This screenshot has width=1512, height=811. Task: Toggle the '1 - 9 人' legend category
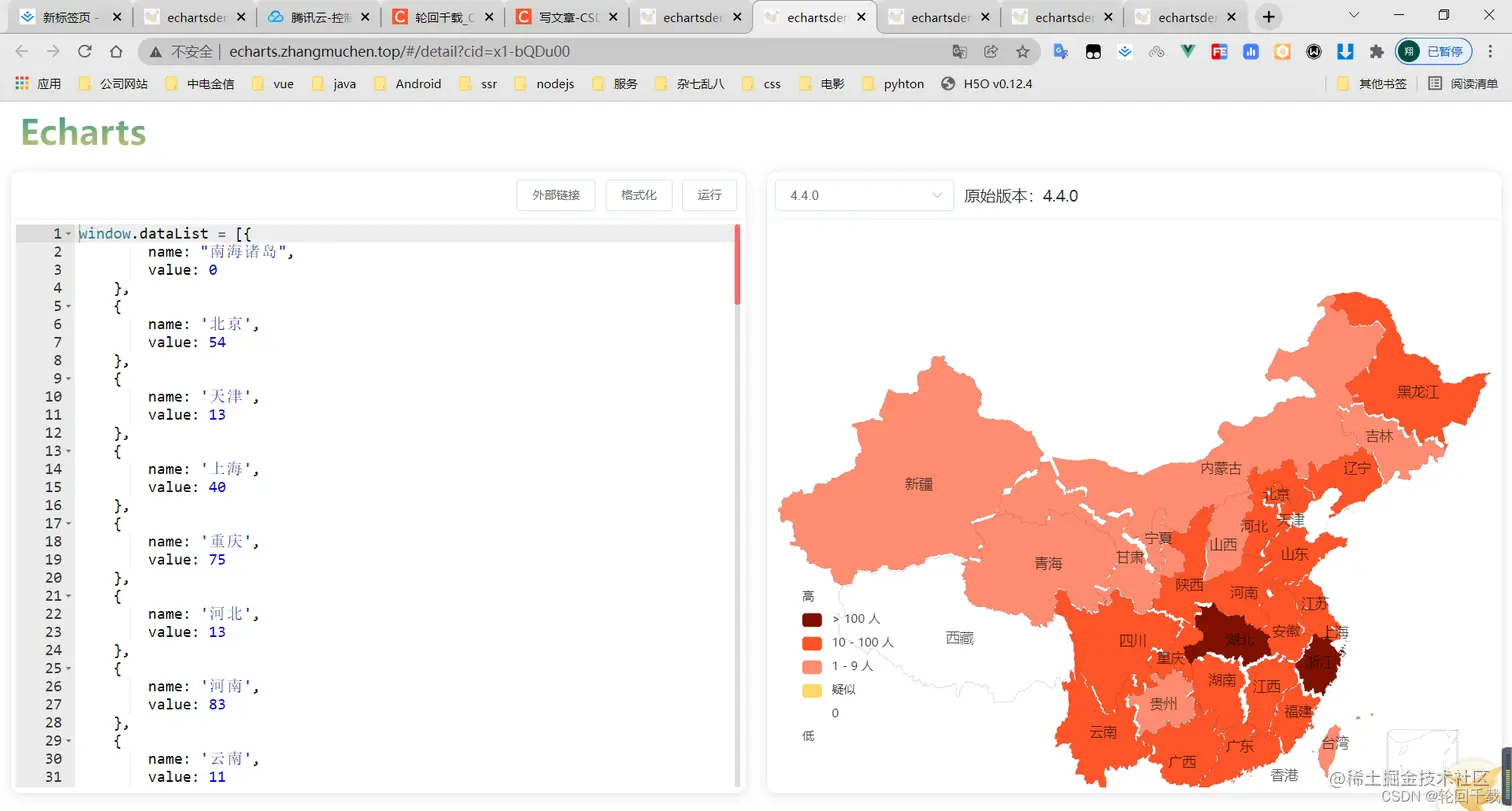(x=838, y=667)
